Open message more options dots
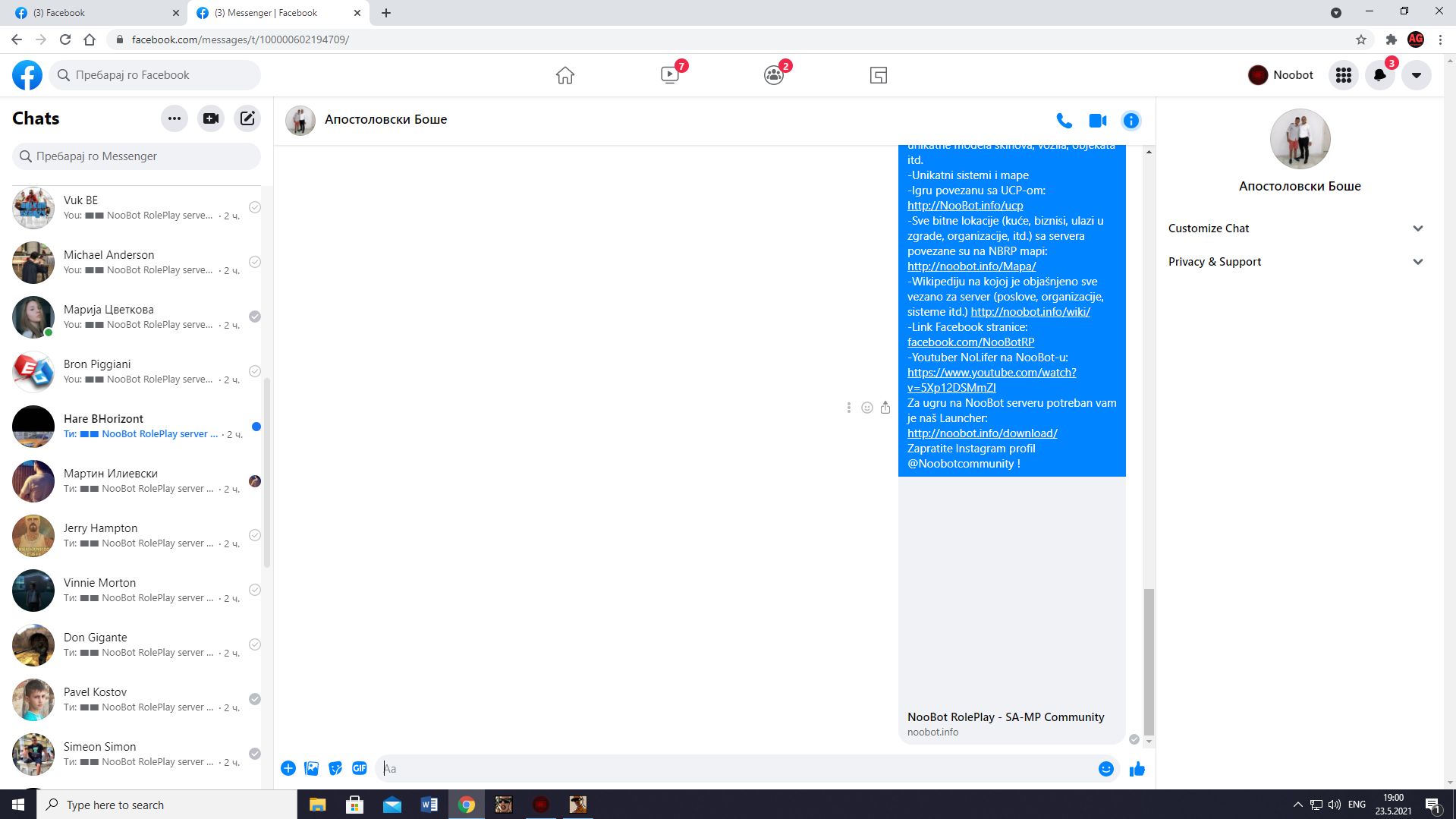The image size is (1456, 819). (849, 408)
